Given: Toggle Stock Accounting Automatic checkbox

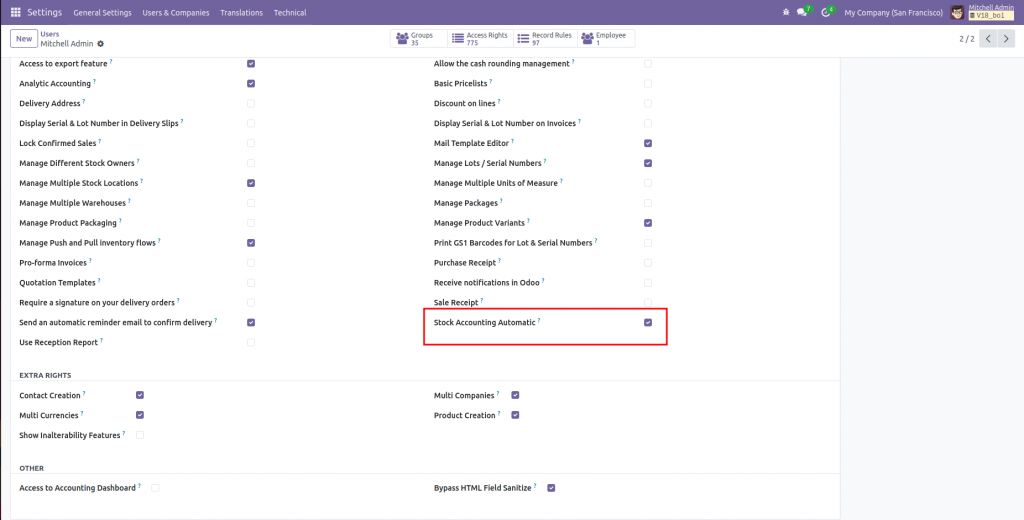Looking at the screenshot, I should 648,323.
